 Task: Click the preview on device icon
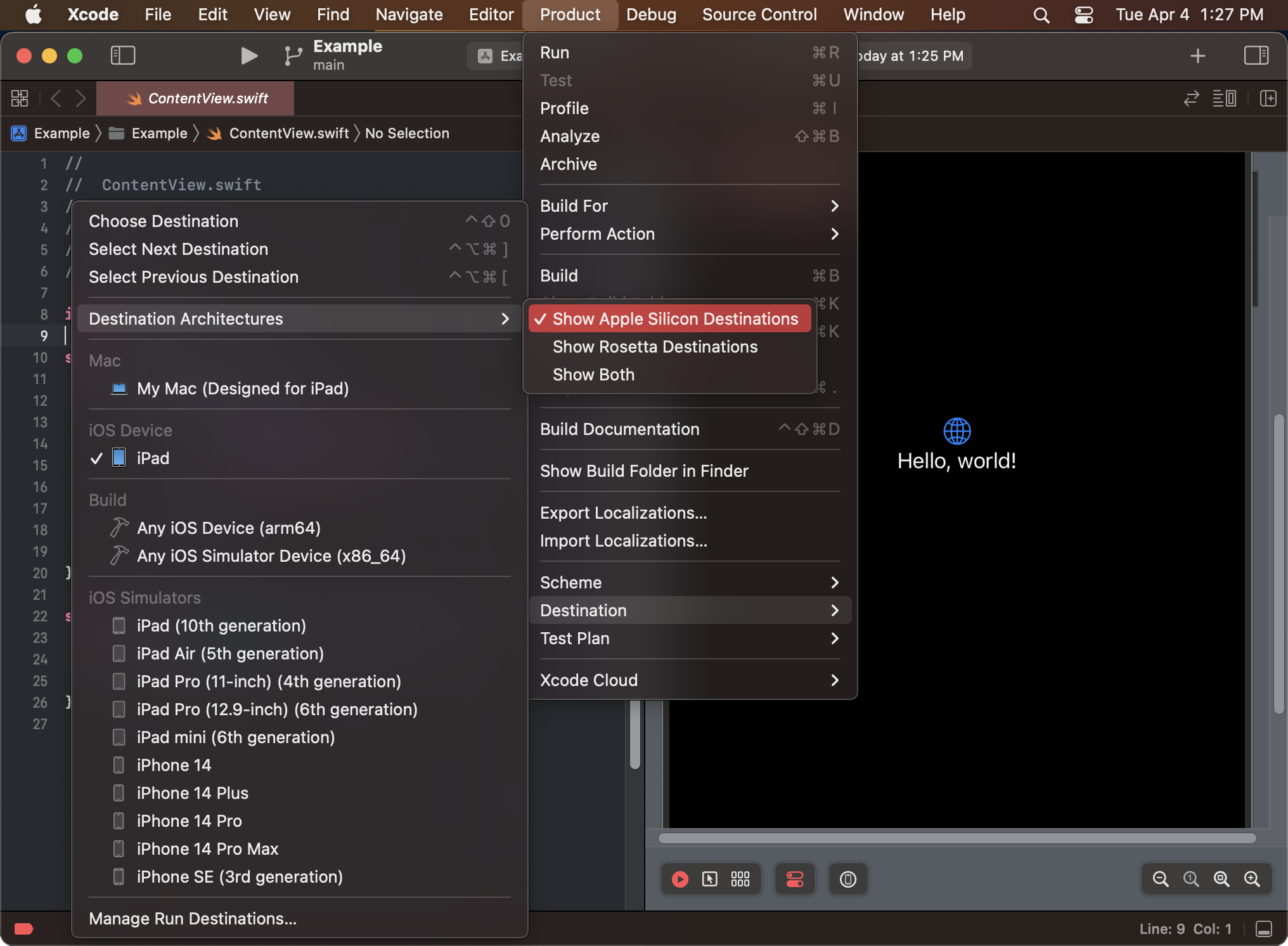point(848,879)
